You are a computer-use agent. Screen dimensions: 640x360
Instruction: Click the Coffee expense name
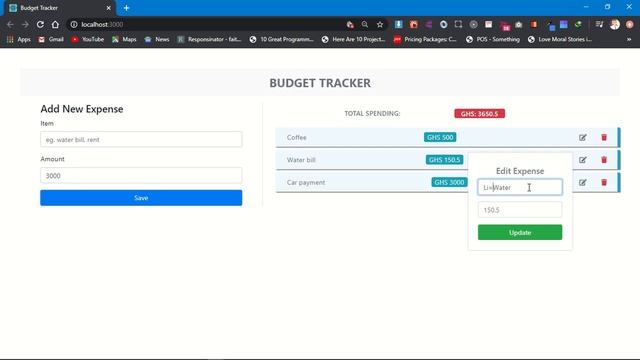point(296,138)
